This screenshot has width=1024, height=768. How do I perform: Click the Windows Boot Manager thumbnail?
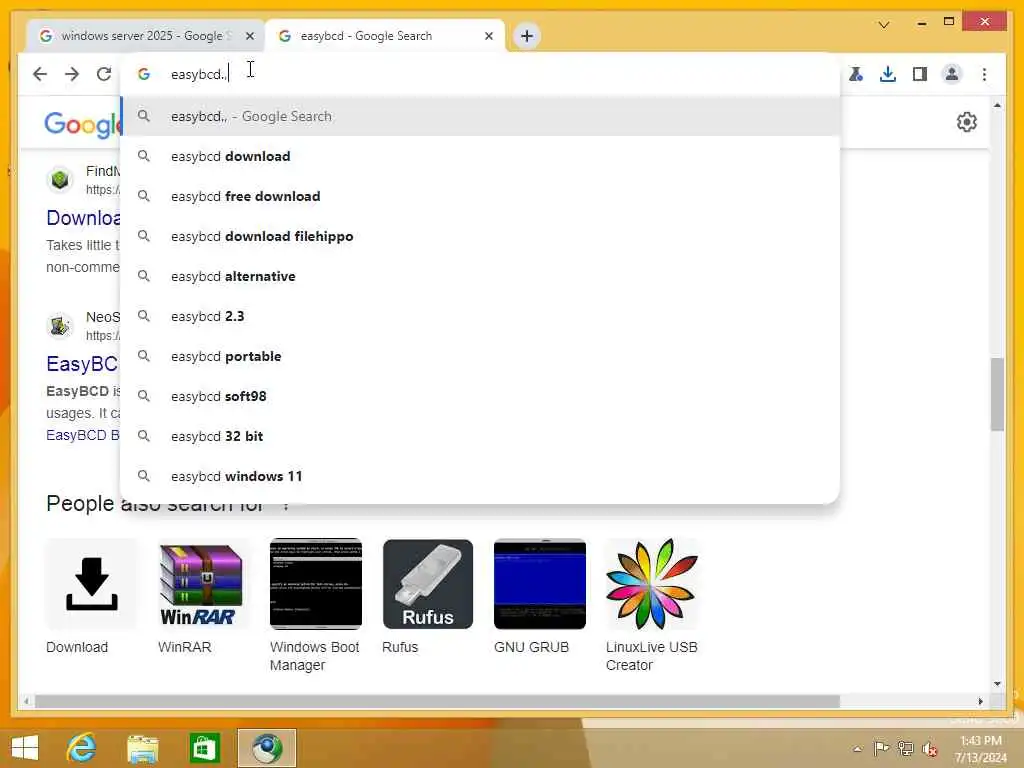point(315,584)
